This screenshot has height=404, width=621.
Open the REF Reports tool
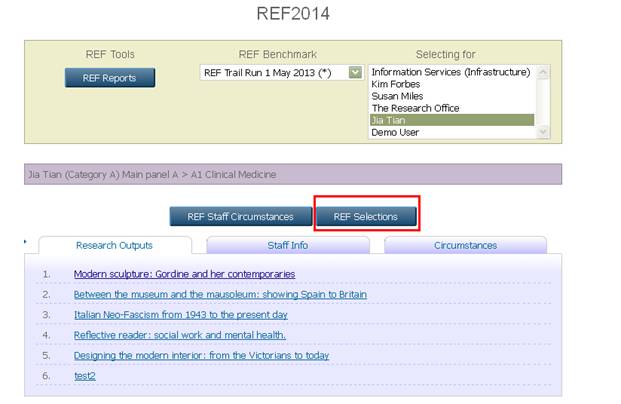tap(110, 78)
